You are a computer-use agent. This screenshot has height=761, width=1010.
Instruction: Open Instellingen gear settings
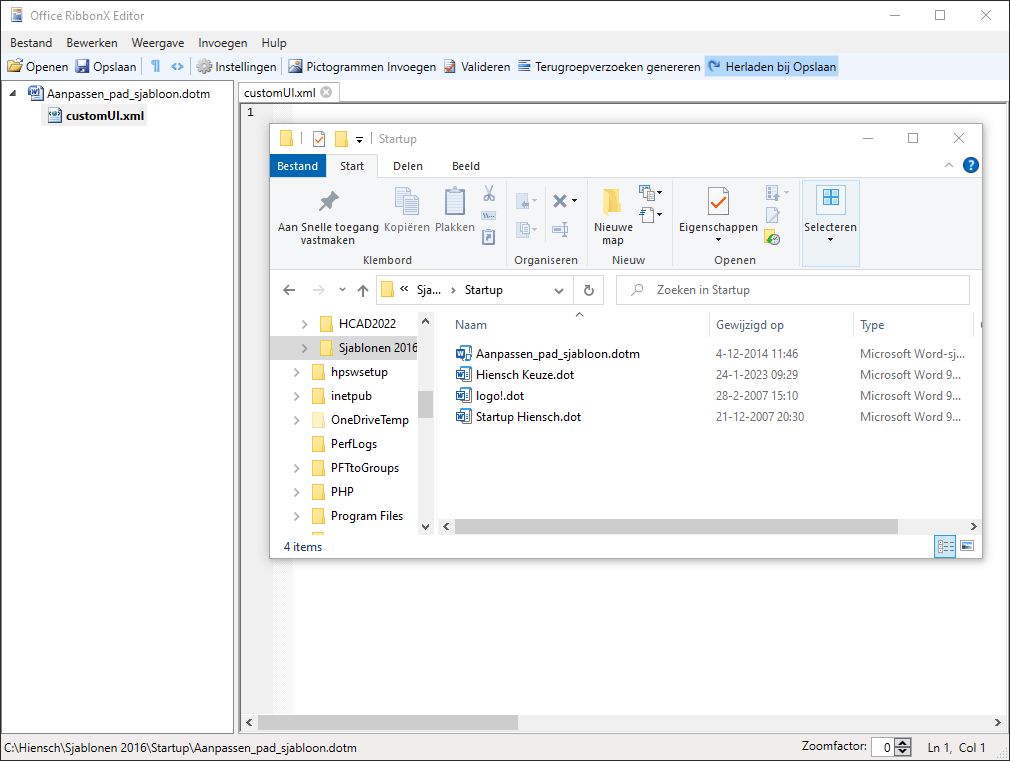236,66
